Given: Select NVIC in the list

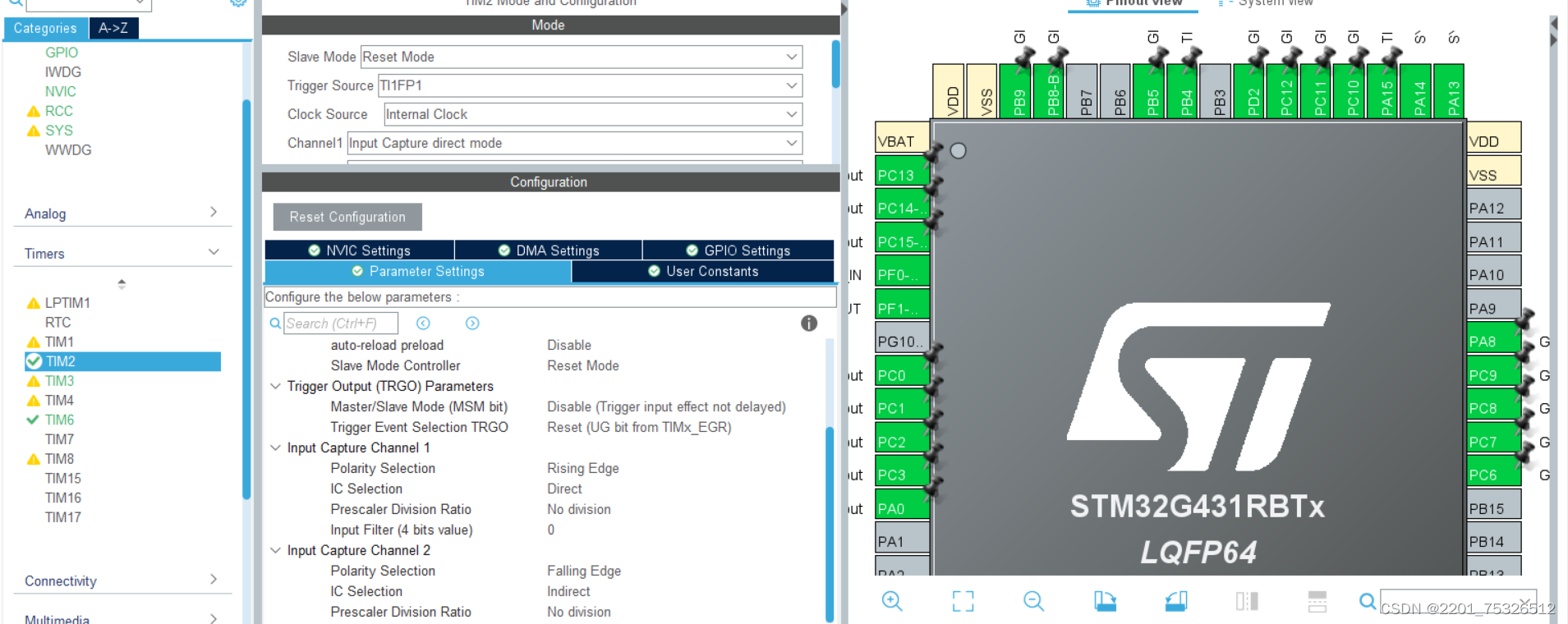Looking at the screenshot, I should point(61,92).
